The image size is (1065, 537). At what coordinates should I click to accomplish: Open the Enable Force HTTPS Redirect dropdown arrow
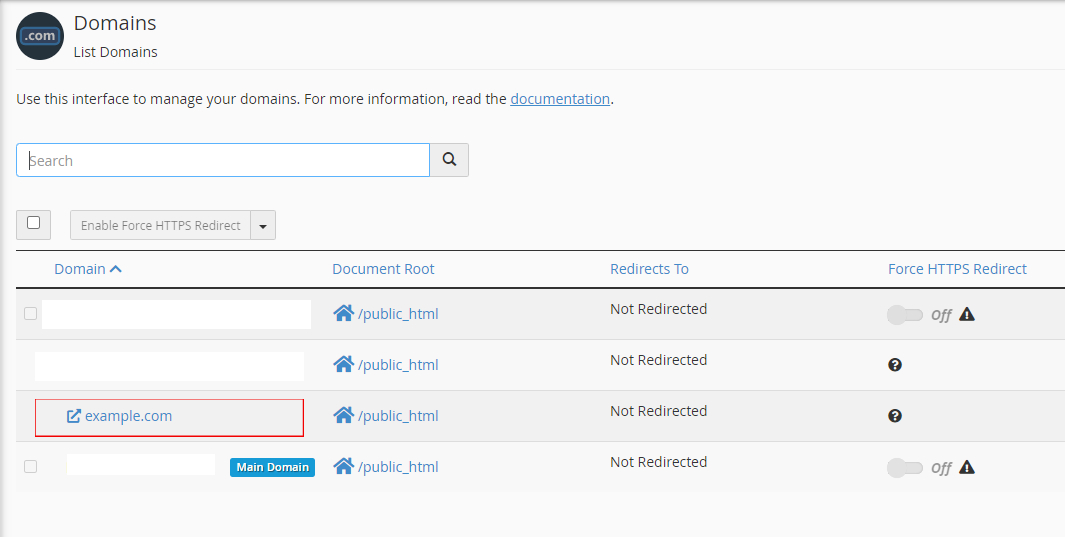pyautogui.click(x=263, y=225)
